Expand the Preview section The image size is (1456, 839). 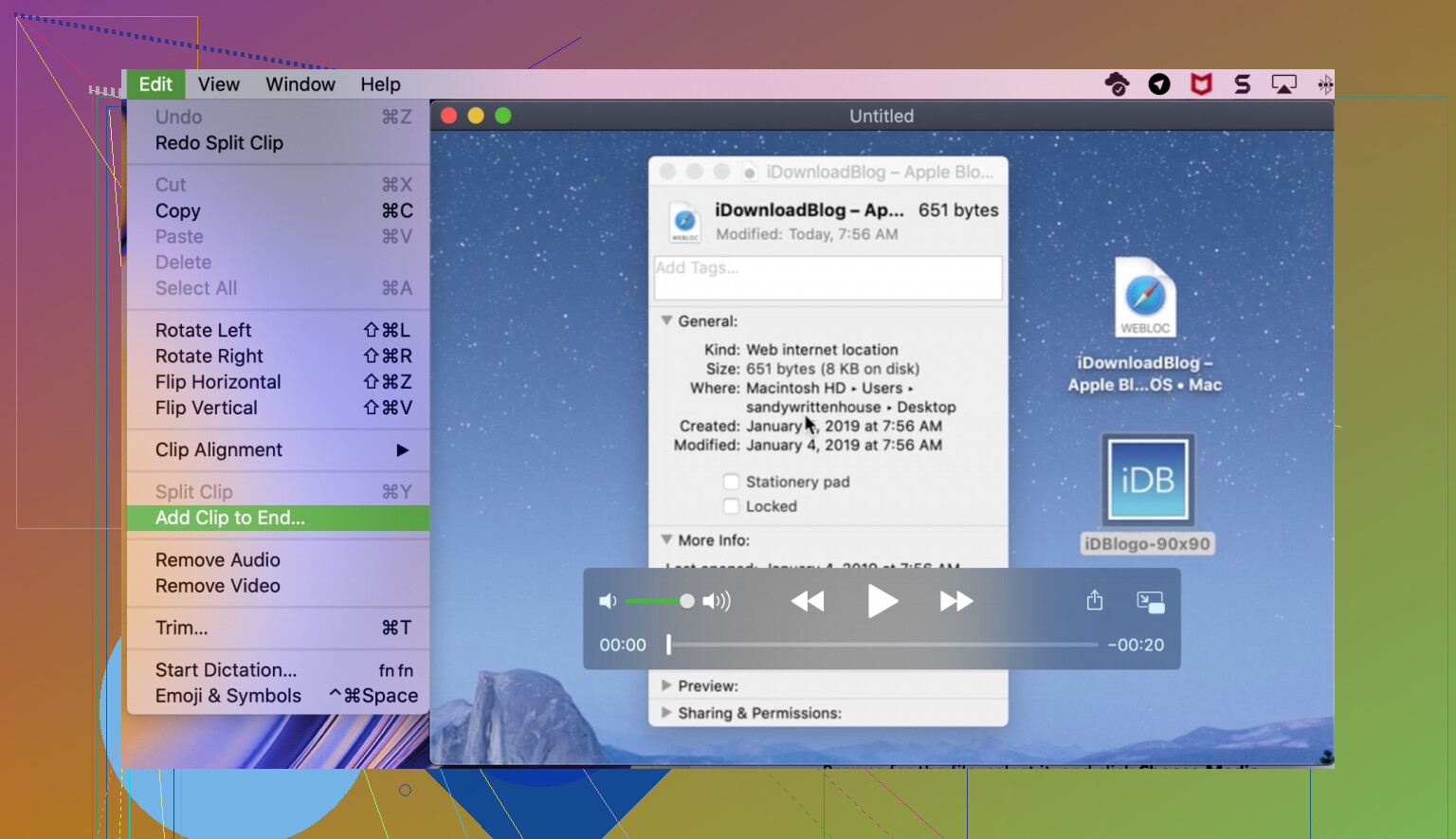coord(666,685)
